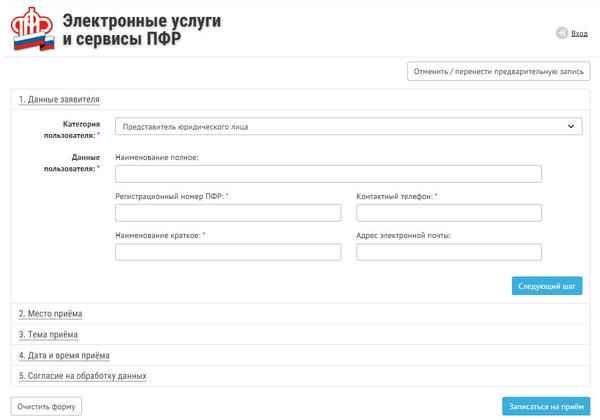This screenshot has height=420, width=600.
Task: Click the Электронные услуги и сервисы ПФР title
Action: pyautogui.click(x=142, y=32)
